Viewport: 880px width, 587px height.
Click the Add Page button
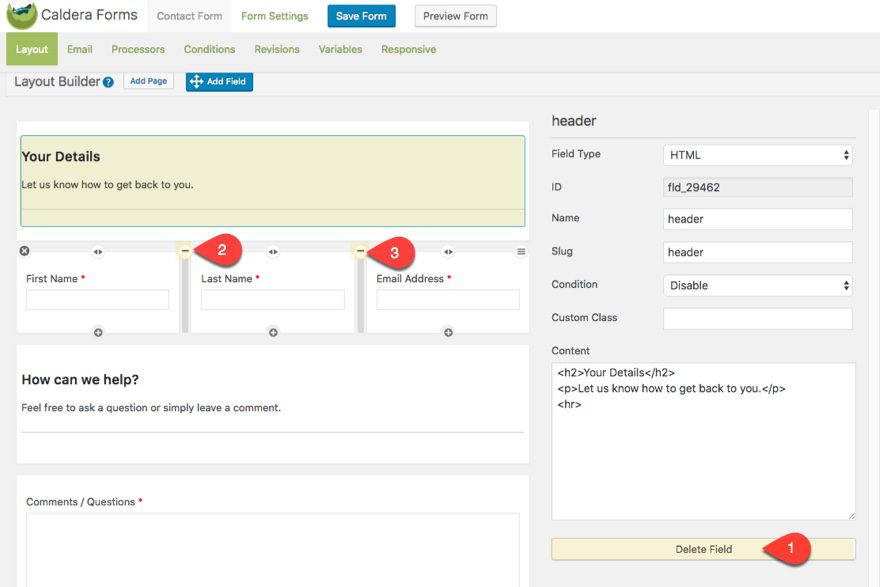148,81
